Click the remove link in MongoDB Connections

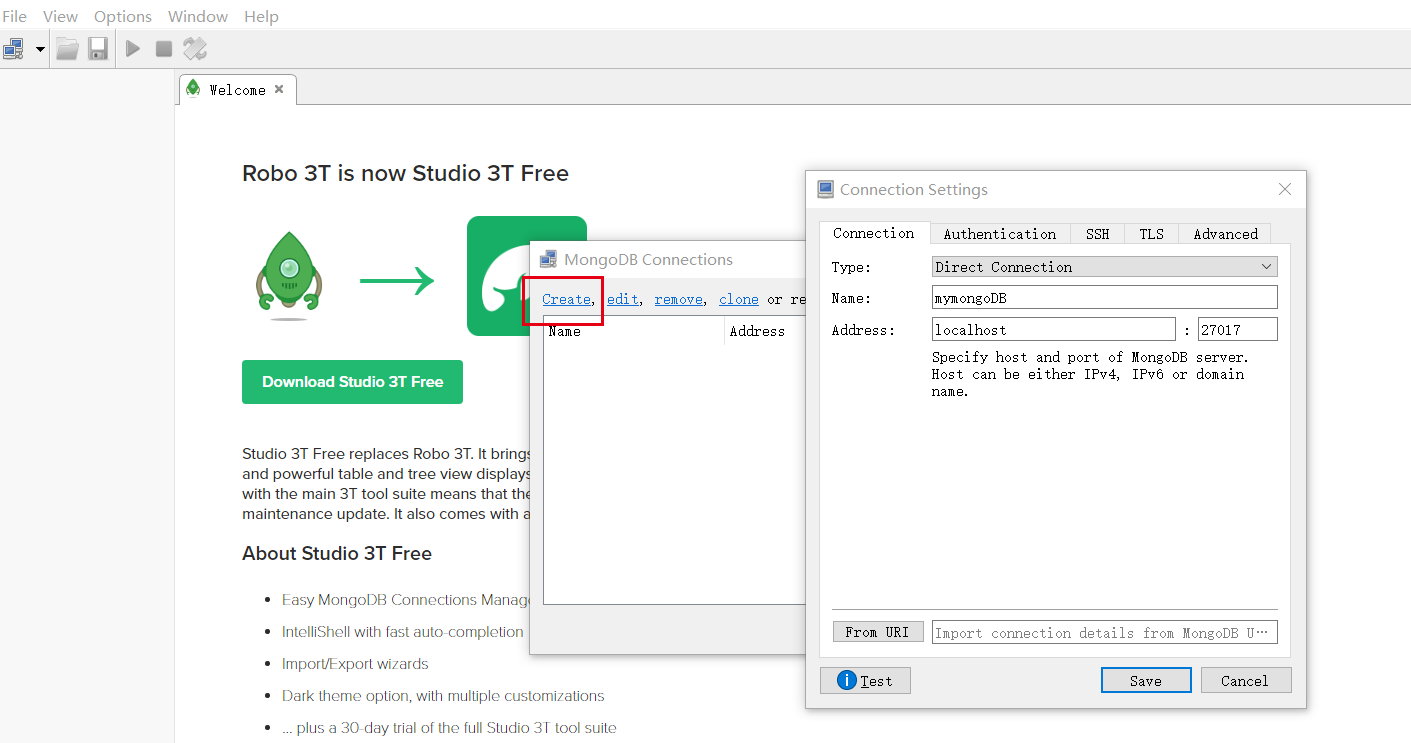click(679, 299)
